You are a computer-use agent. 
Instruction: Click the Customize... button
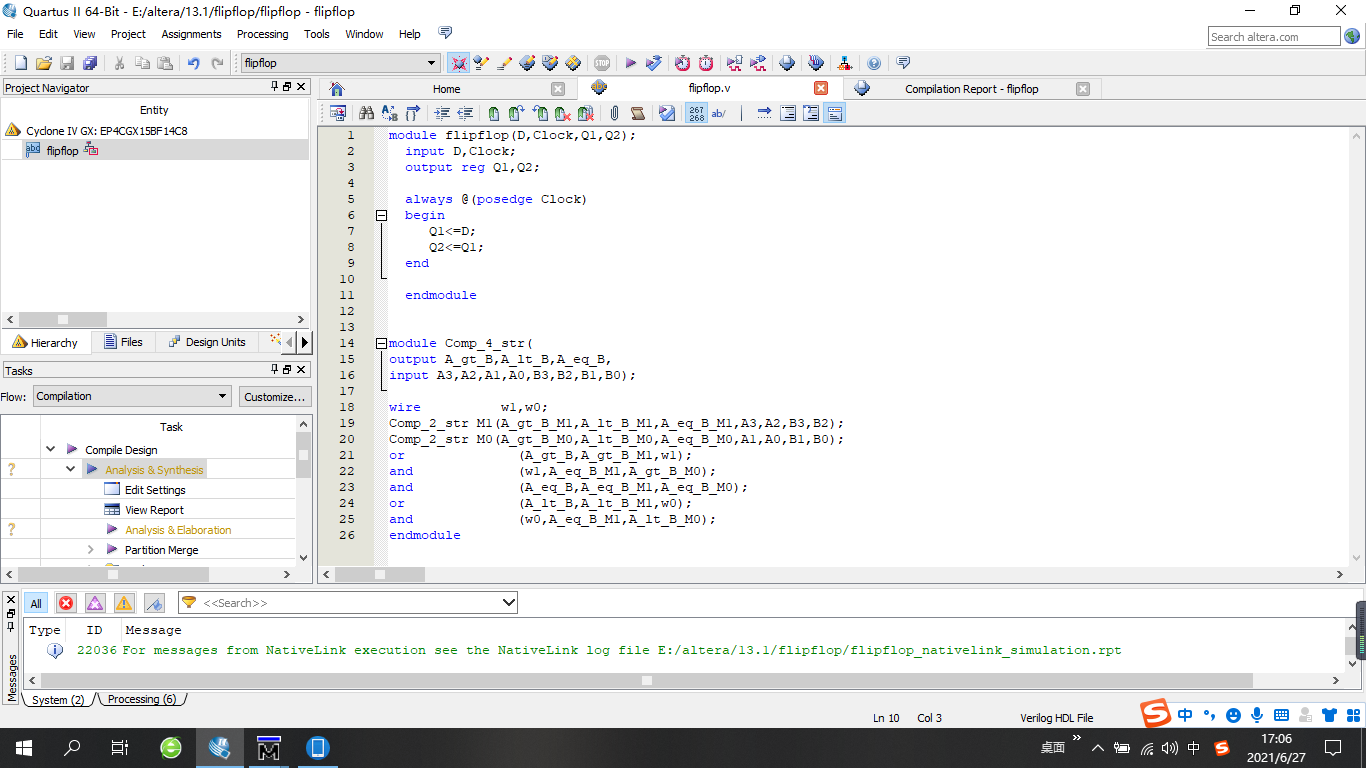click(275, 397)
